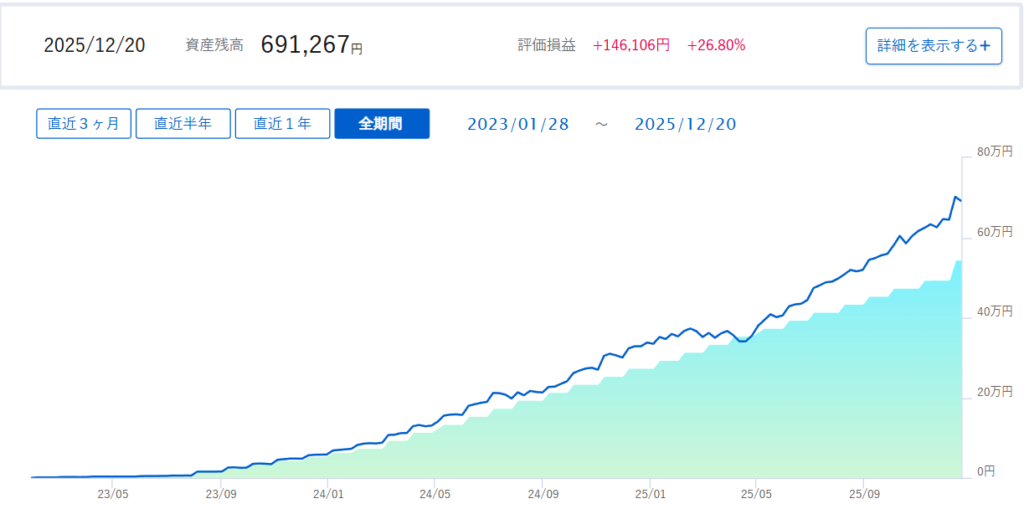The image size is (1024, 509).
Task: Click the 25/05 x-axis label
Action: 757,493
